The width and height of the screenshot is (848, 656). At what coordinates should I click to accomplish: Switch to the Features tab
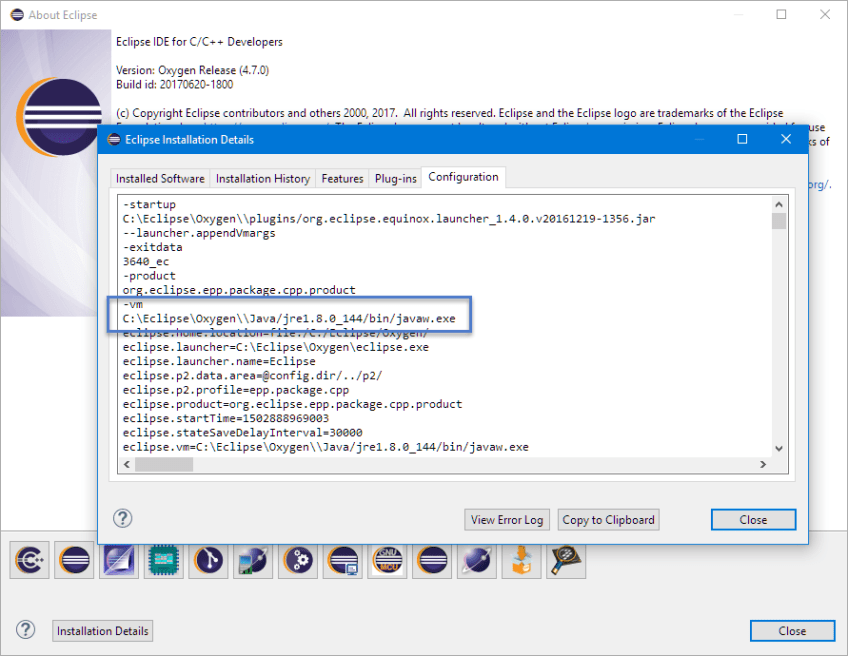pyautogui.click(x=342, y=178)
